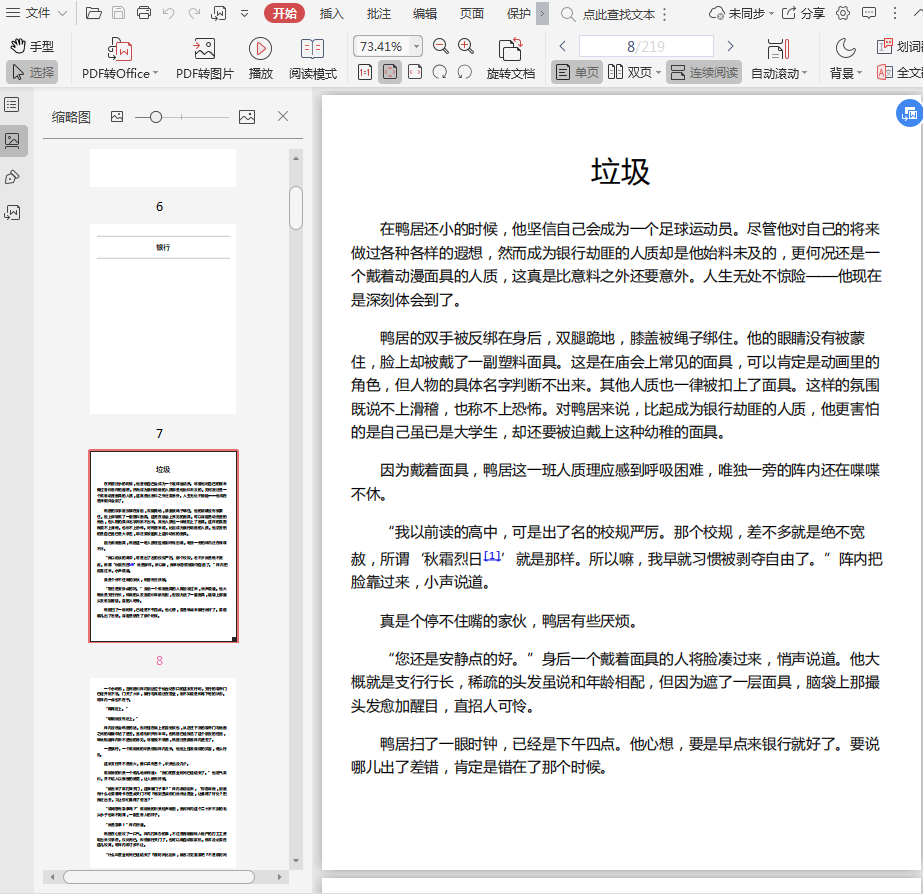Switch to the 插入 tab
Screen dimensions: 923x894
331,14
